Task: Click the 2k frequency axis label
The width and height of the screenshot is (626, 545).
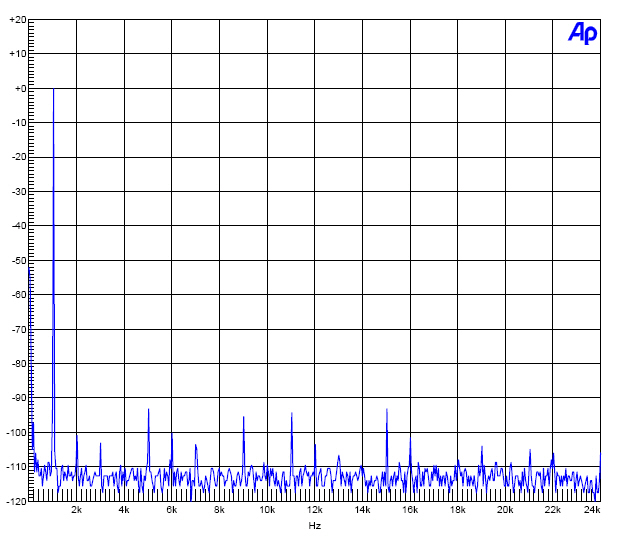Action: [76, 510]
